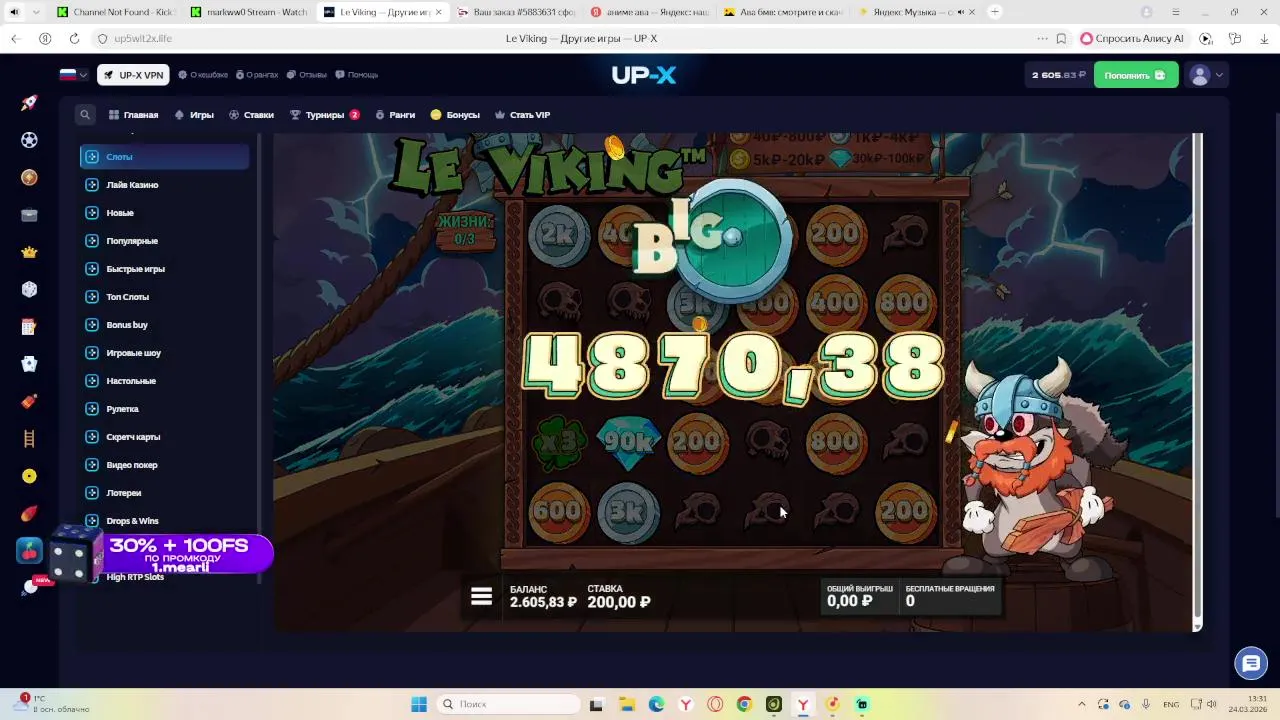Open a new browser tab with plus

[994, 12]
